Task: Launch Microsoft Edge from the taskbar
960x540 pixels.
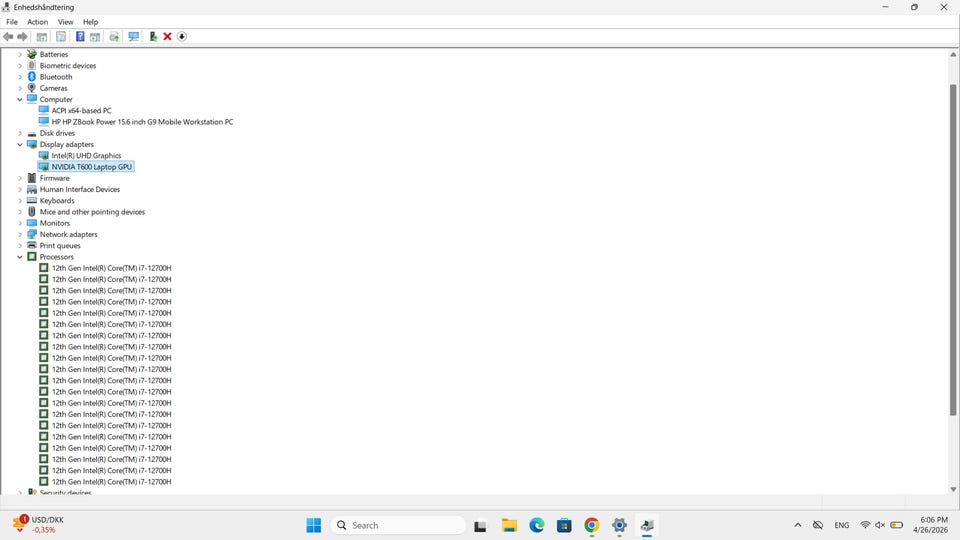Action: click(537, 525)
